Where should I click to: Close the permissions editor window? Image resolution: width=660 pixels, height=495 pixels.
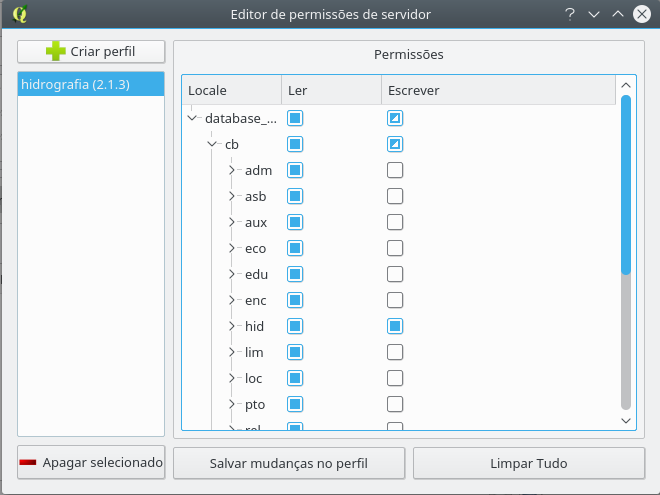[x=642, y=14]
